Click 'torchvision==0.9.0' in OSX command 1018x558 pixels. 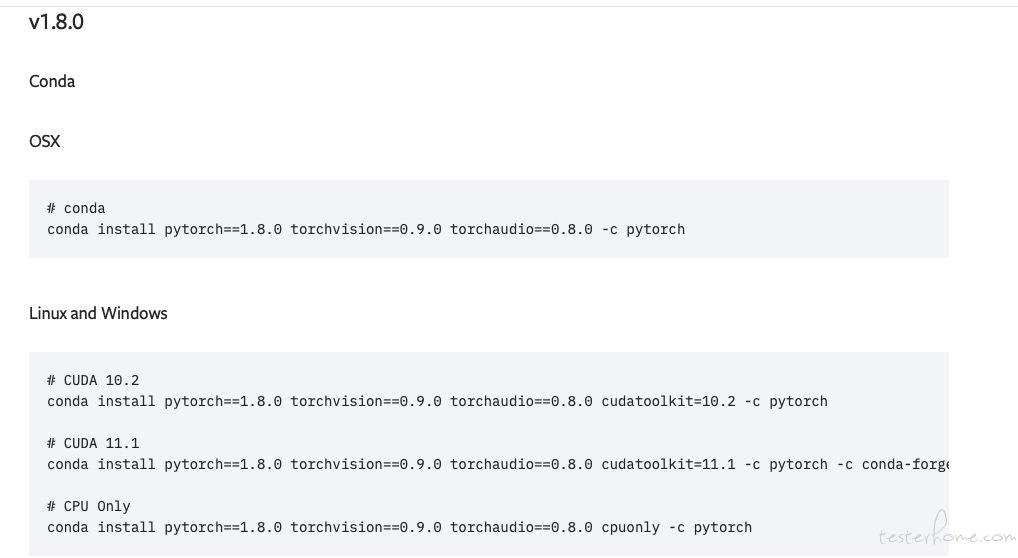pyautogui.click(x=366, y=229)
